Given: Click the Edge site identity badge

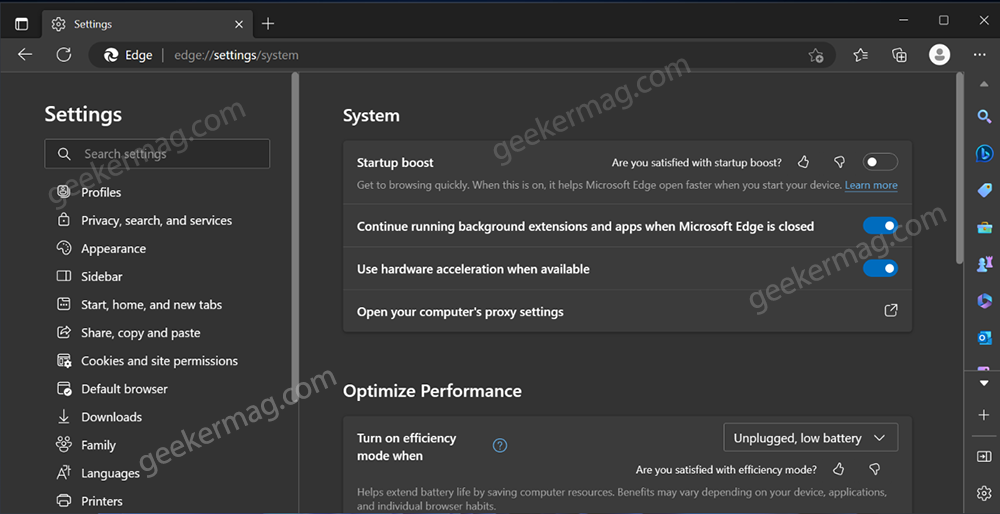Looking at the screenshot, I should [129, 55].
